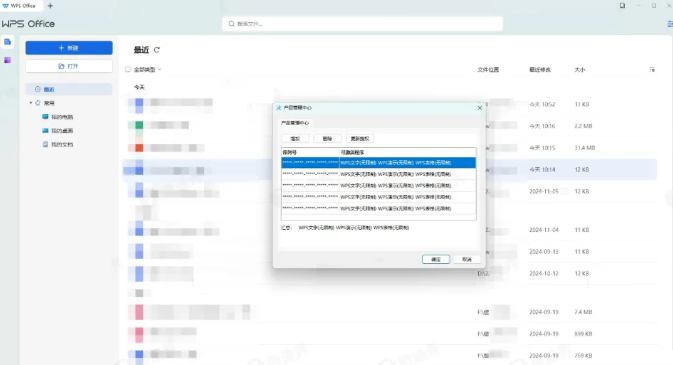This screenshot has height=365, width=673.
Task: Click 确定 to confirm the dialog
Action: coord(436,259)
